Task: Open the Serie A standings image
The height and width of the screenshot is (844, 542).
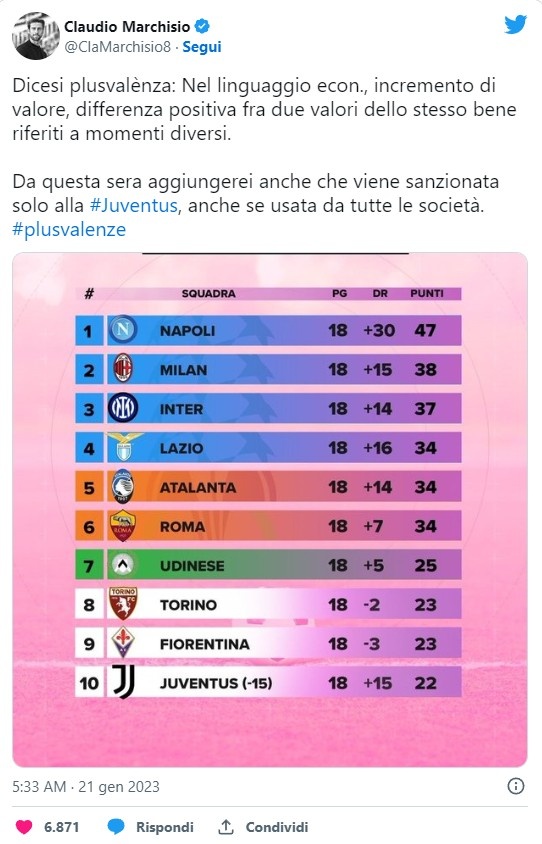Action: (x=270, y=509)
